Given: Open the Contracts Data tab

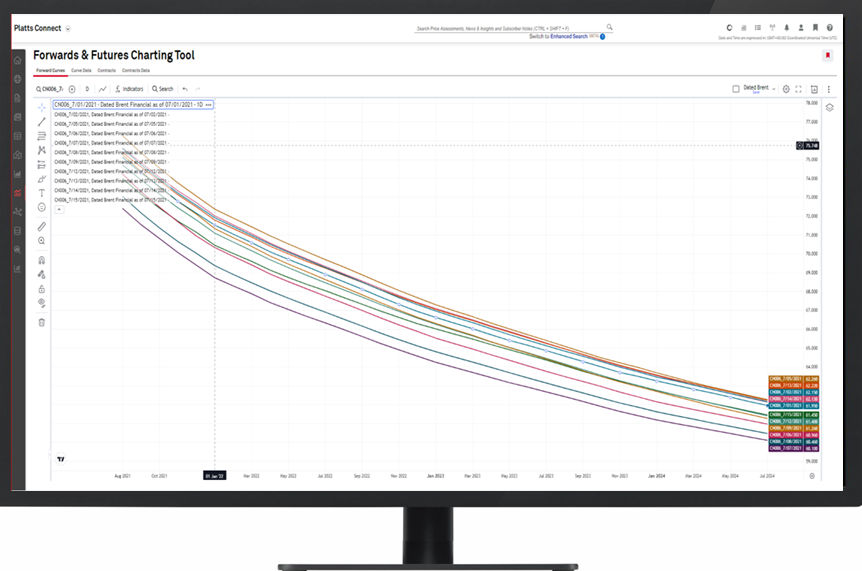Looking at the screenshot, I should (137, 71).
